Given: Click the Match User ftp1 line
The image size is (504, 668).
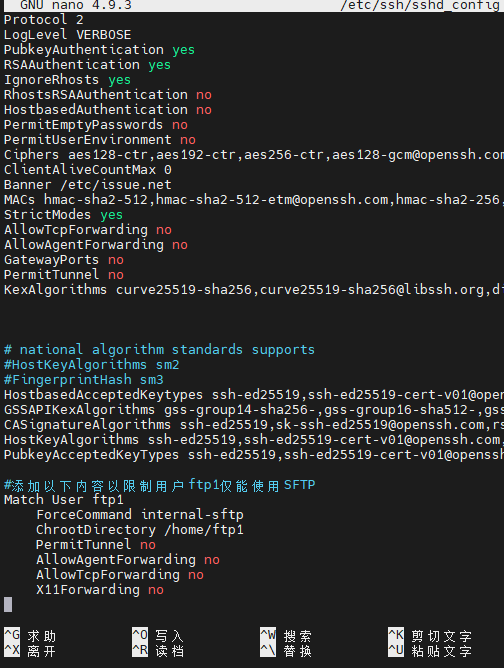Looking at the screenshot, I should (x=64, y=500).
